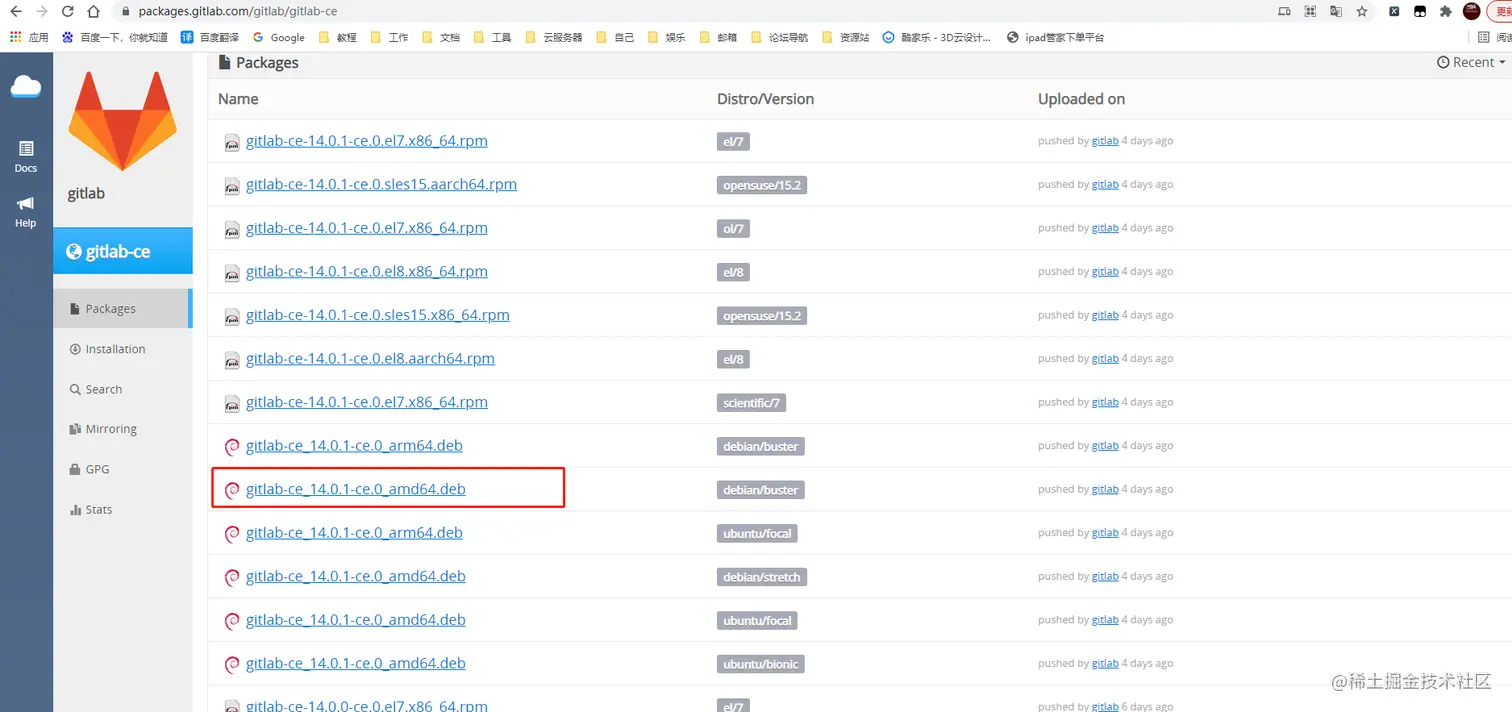Open the 应用 apps shortcut in bookmarks bar
Image resolution: width=1512 pixels, height=712 pixels.
pyautogui.click(x=29, y=37)
